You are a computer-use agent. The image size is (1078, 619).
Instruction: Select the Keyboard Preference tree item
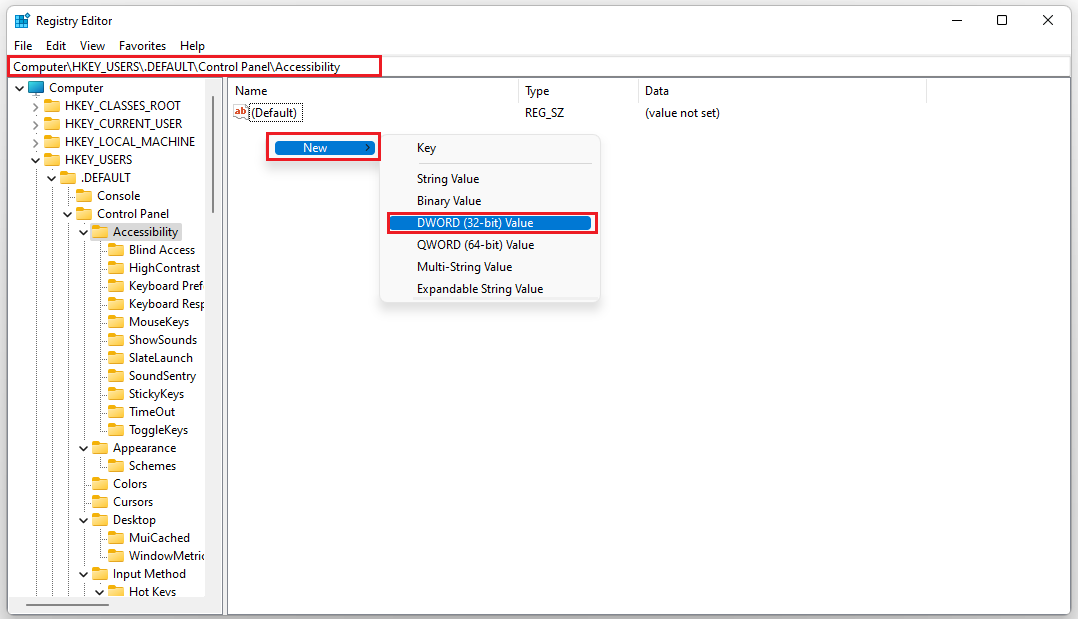(166, 286)
